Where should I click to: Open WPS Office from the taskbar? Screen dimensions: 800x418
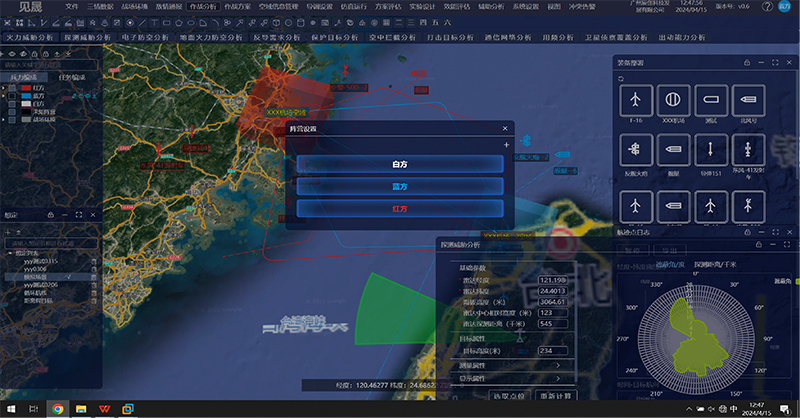[x=103, y=409]
